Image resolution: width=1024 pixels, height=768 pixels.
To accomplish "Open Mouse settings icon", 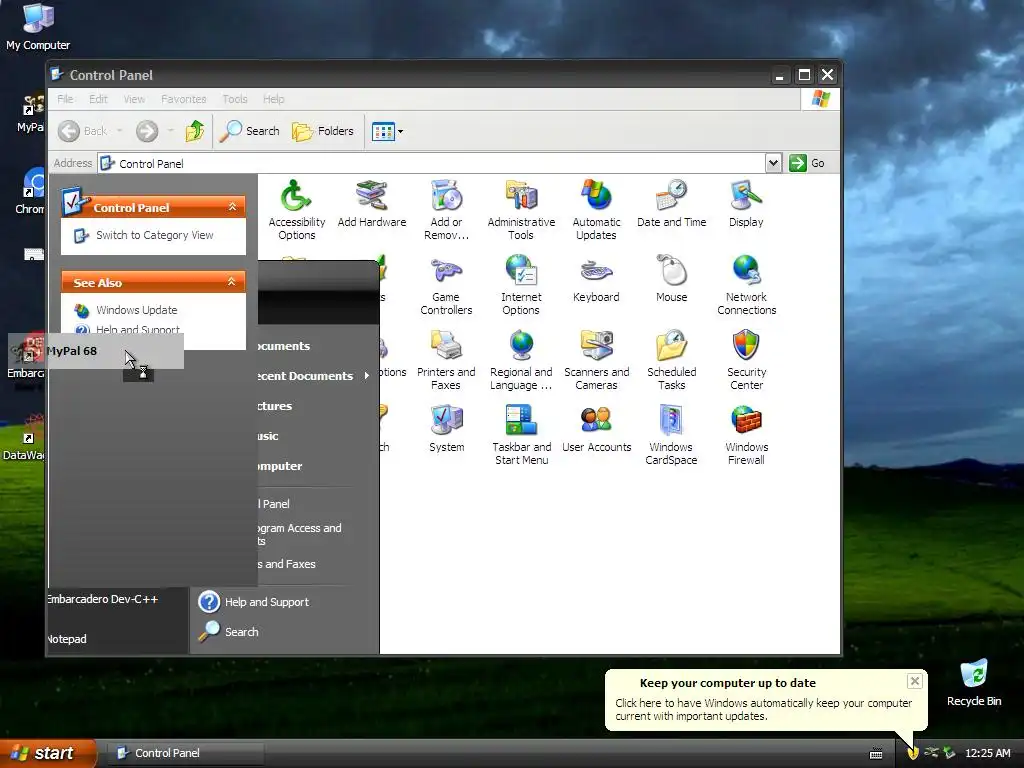I will 671,278.
